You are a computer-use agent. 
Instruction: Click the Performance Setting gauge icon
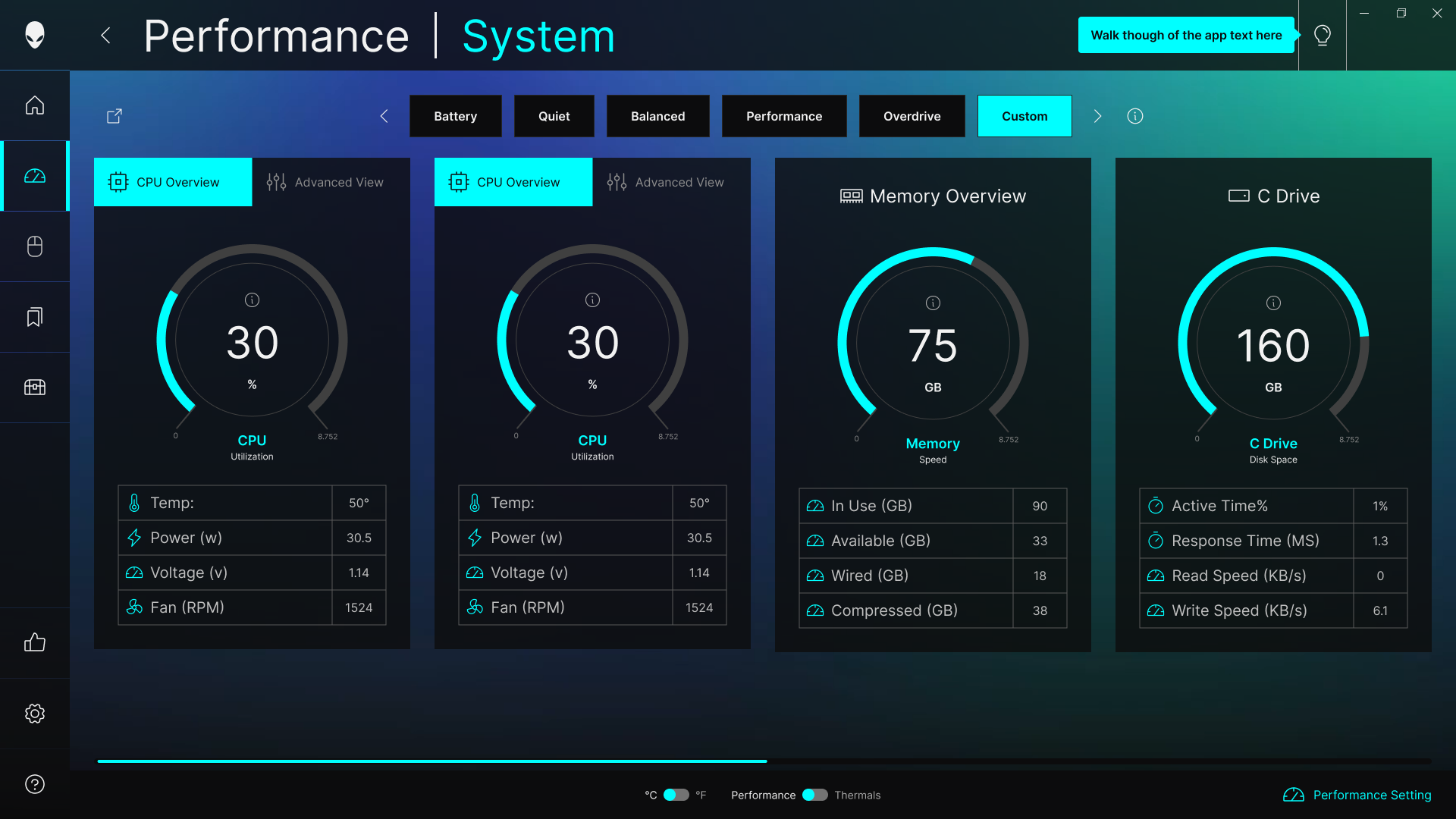1294,795
